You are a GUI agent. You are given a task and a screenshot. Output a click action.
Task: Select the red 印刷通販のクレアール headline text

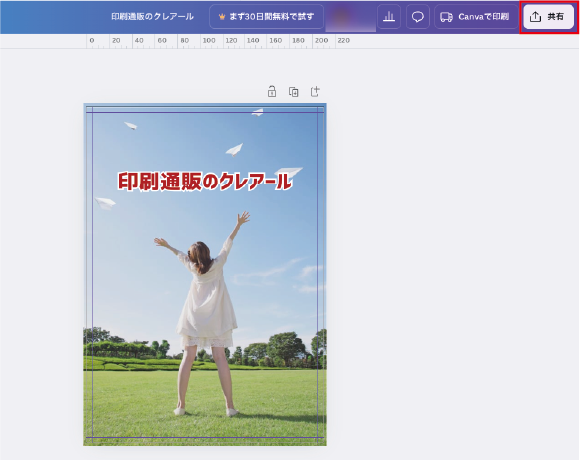(x=205, y=181)
